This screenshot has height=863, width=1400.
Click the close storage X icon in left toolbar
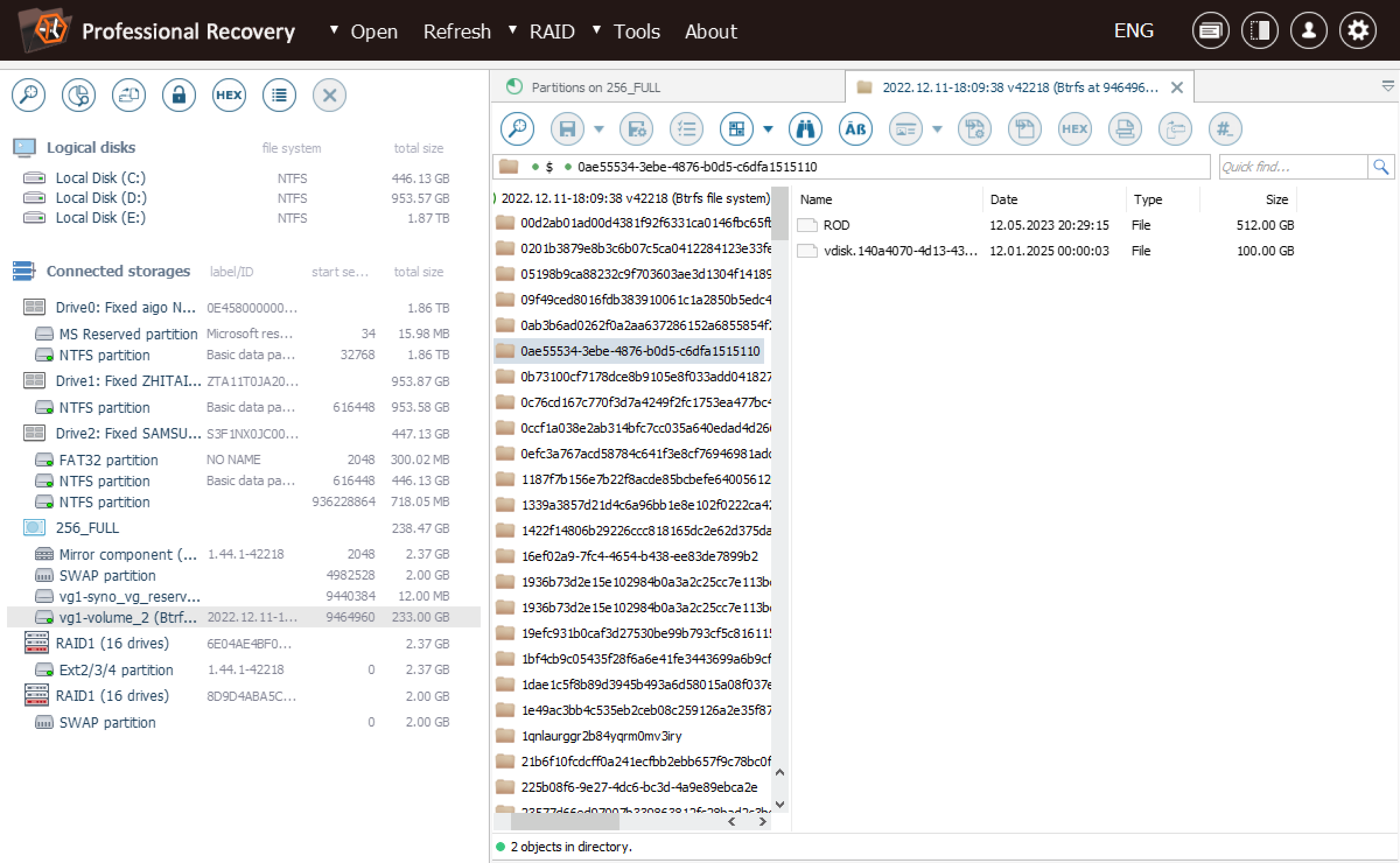pyautogui.click(x=330, y=95)
